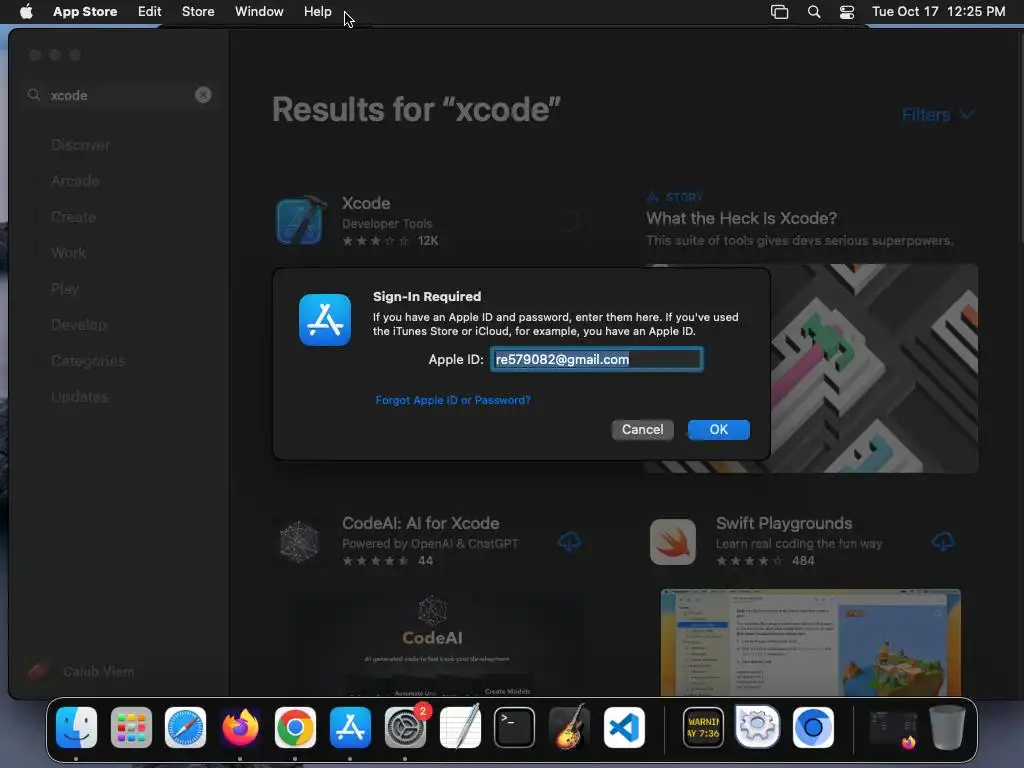Click the App Store icon in the Dock
Image resolution: width=1024 pixels, height=768 pixels.
pyautogui.click(x=350, y=728)
